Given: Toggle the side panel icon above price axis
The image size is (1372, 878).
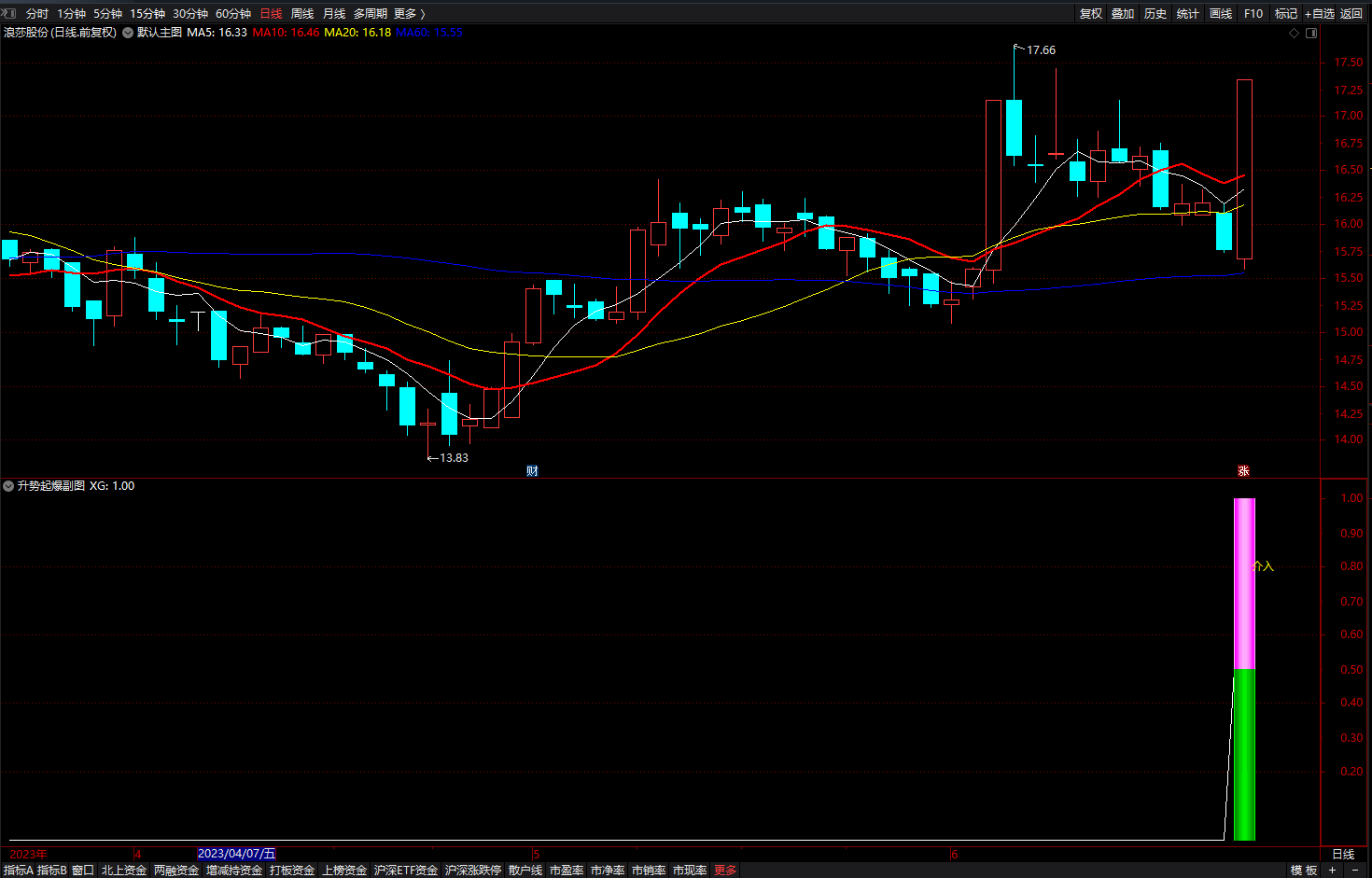Looking at the screenshot, I should [x=1311, y=33].
